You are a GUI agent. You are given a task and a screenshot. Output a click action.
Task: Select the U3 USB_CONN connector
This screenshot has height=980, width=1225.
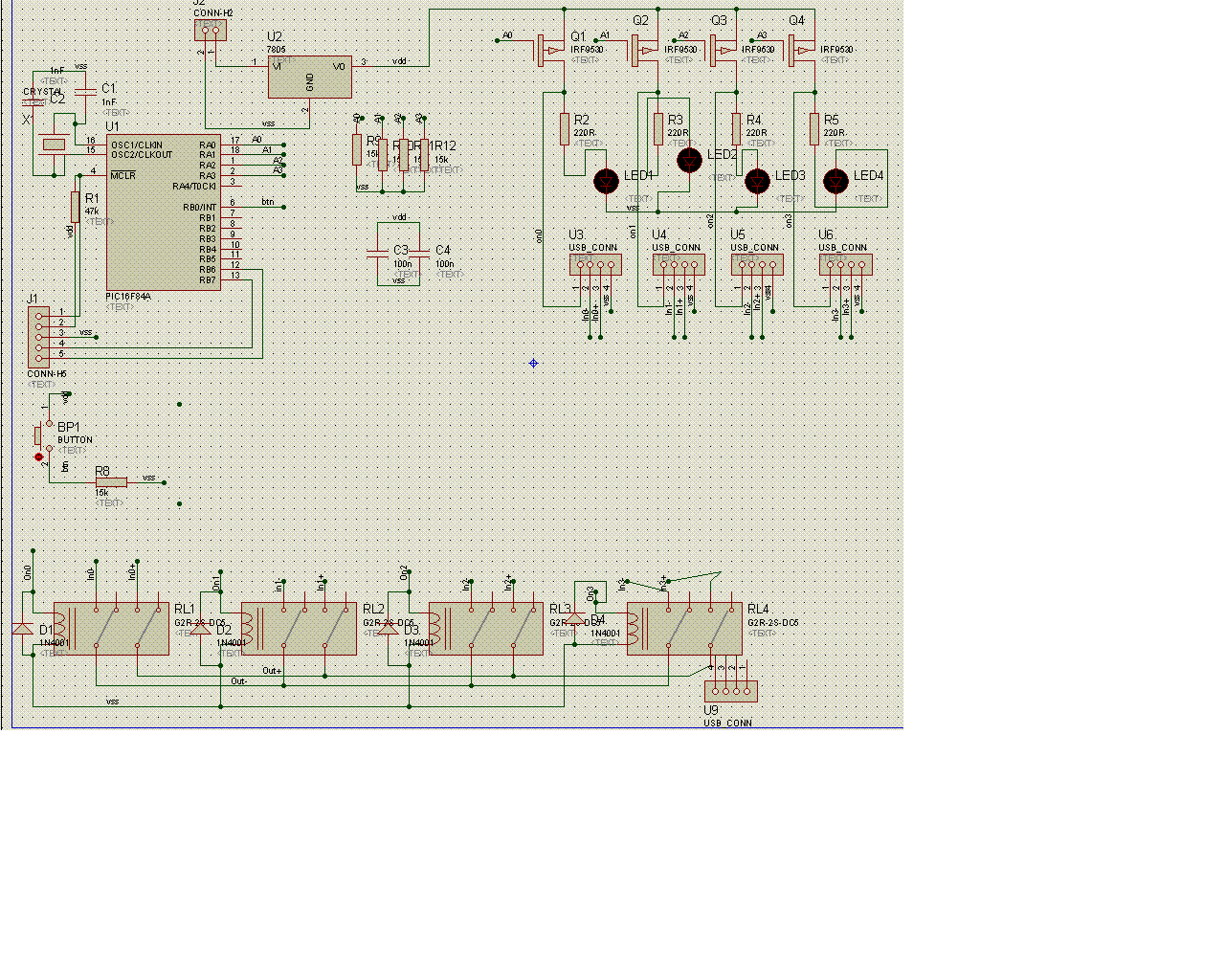click(595, 264)
